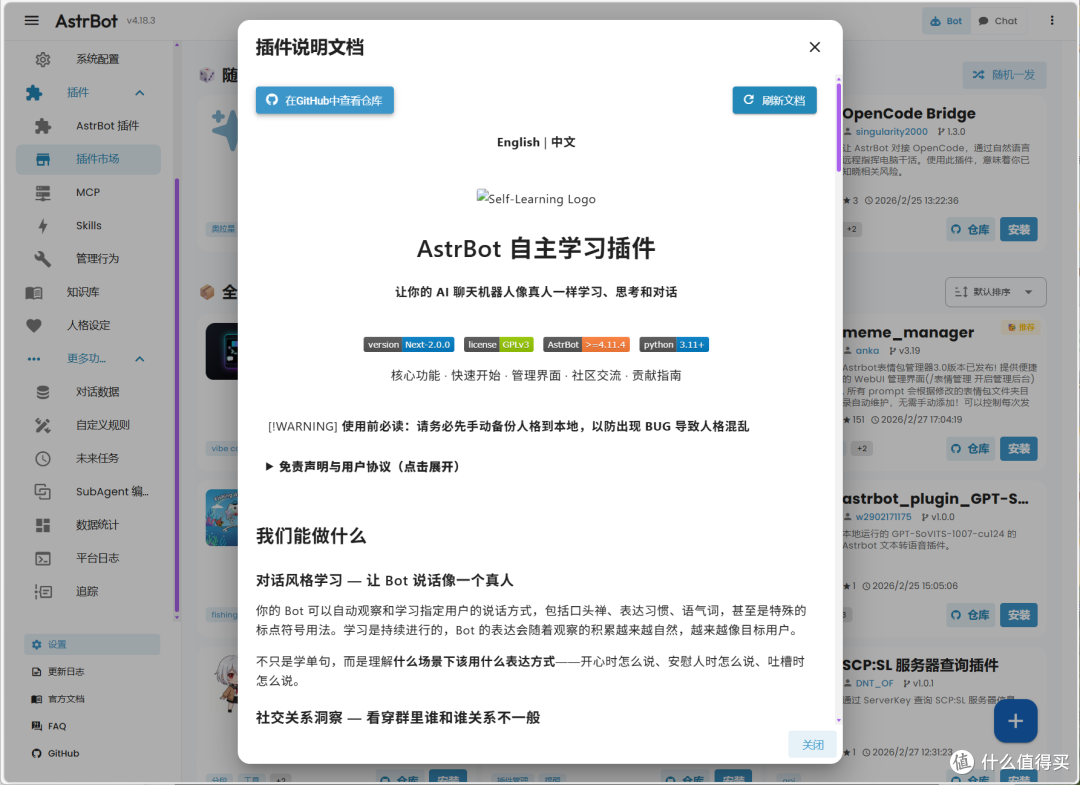Click the 核心功能 anchor link
Screen dimensions: 1080x785
click(415, 375)
